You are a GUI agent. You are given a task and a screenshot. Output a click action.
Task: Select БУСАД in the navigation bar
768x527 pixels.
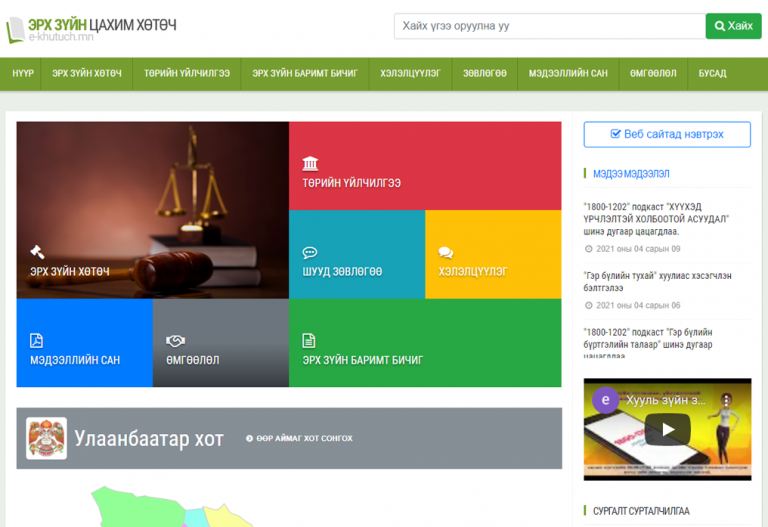point(712,73)
